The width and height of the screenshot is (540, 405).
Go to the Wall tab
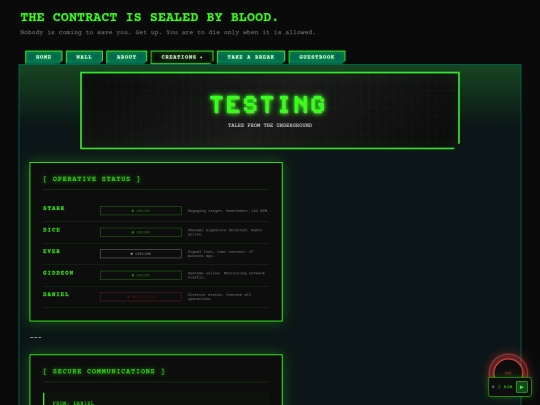click(x=84, y=57)
